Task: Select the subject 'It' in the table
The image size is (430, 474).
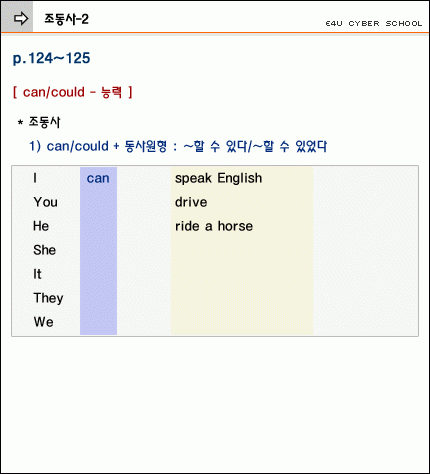Action: click(37, 274)
